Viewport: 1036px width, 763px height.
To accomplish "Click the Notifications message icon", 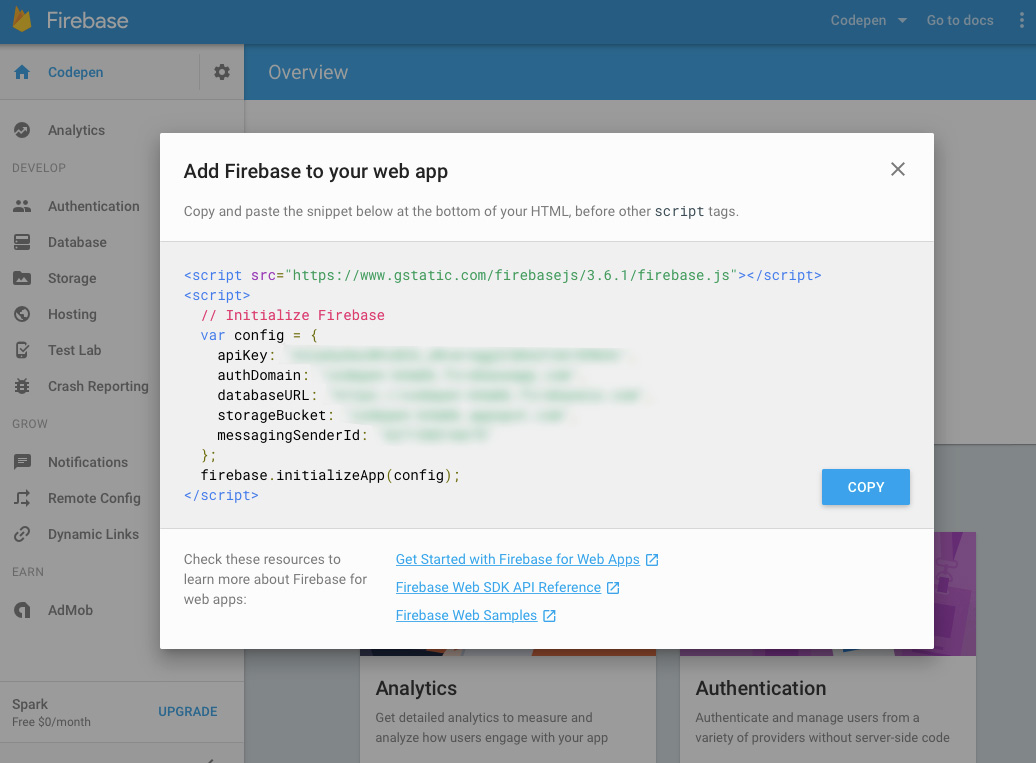I will [x=22, y=462].
